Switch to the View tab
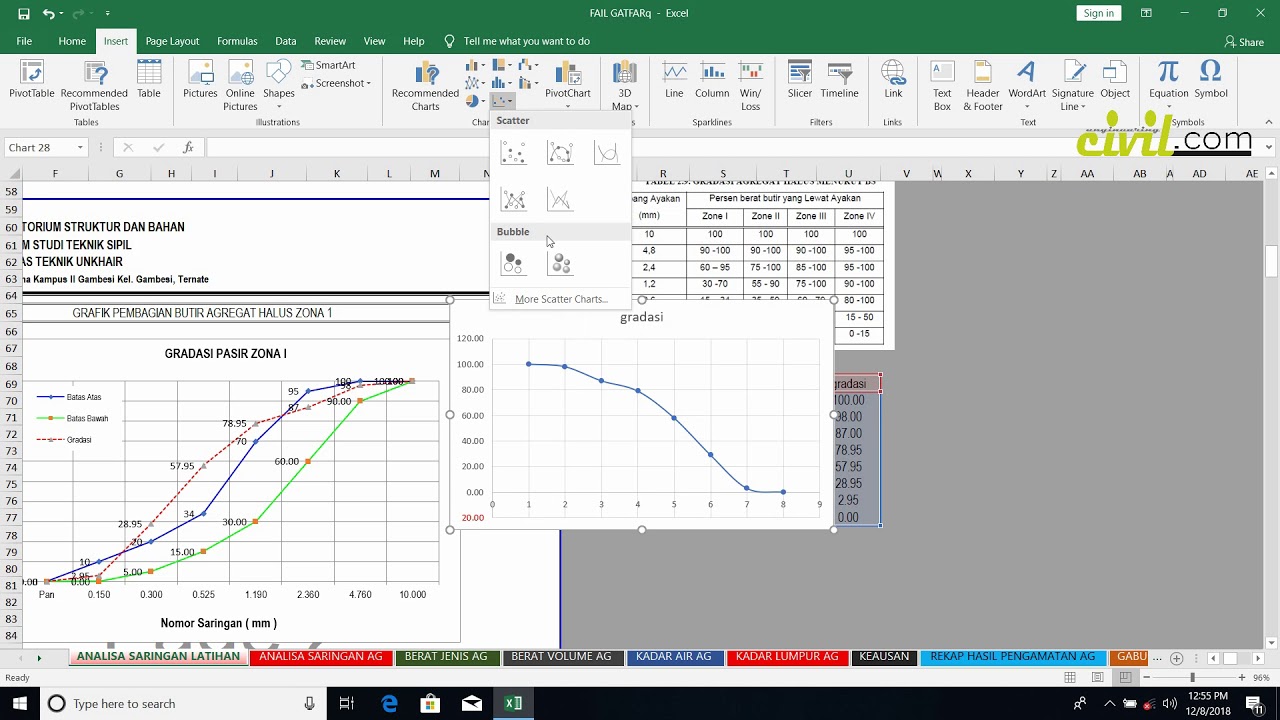1280x720 pixels. (x=374, y=41)
